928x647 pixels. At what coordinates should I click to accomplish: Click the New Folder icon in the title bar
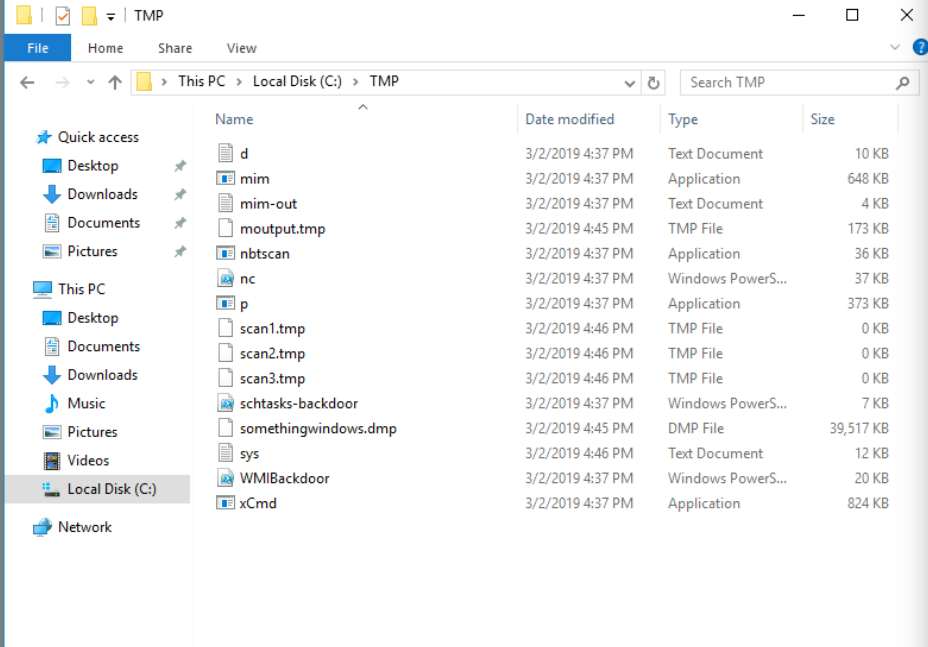88,14
